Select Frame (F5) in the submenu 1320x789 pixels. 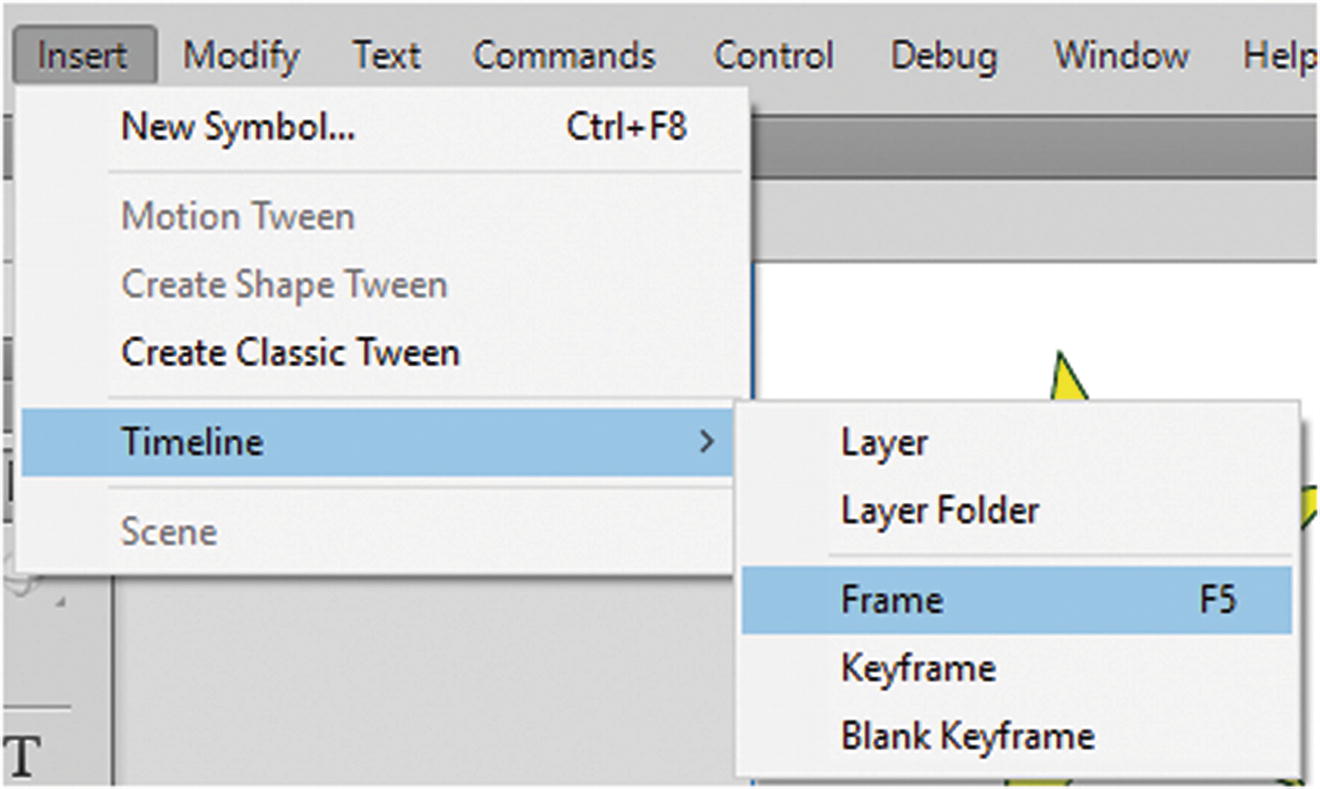pos(892,600)
